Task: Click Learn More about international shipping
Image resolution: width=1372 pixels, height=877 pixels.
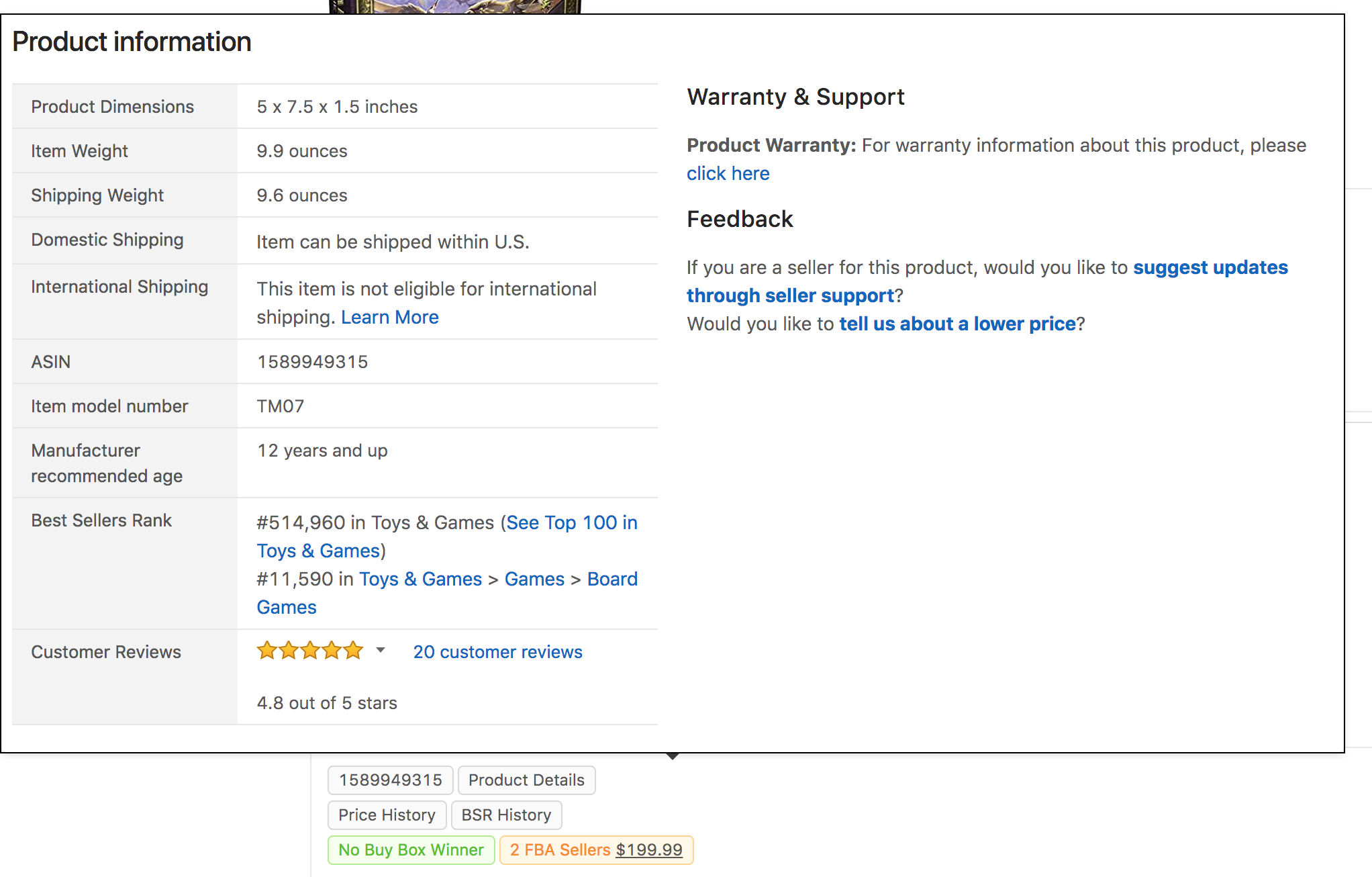Action: (389, 317)
